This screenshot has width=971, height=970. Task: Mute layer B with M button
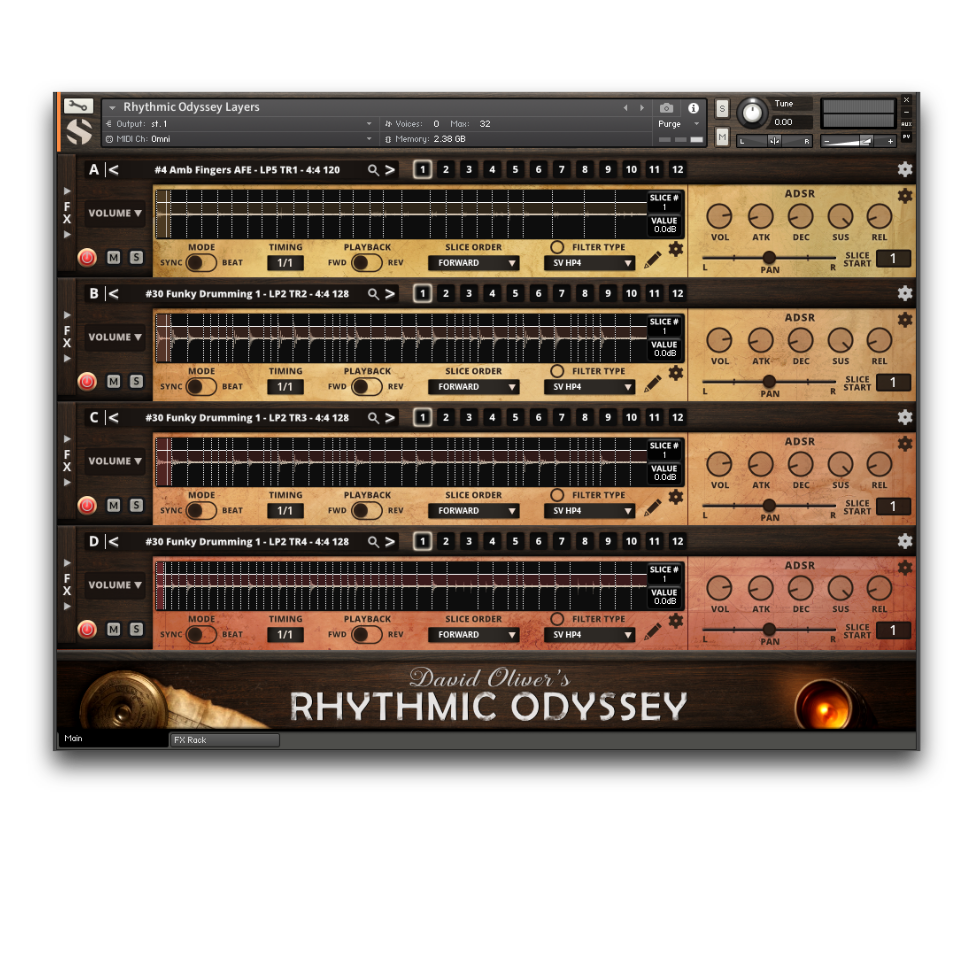pyautogui.click(x=113, y=381)
